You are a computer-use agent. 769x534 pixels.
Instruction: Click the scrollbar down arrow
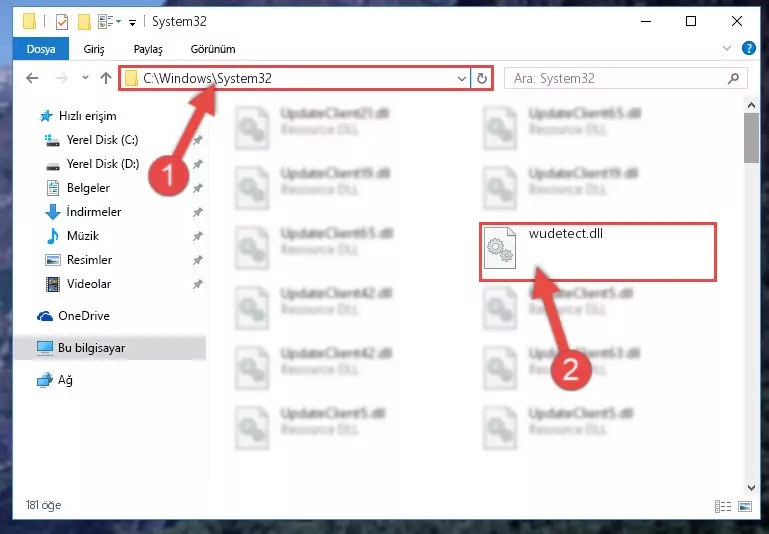point(751,487)
